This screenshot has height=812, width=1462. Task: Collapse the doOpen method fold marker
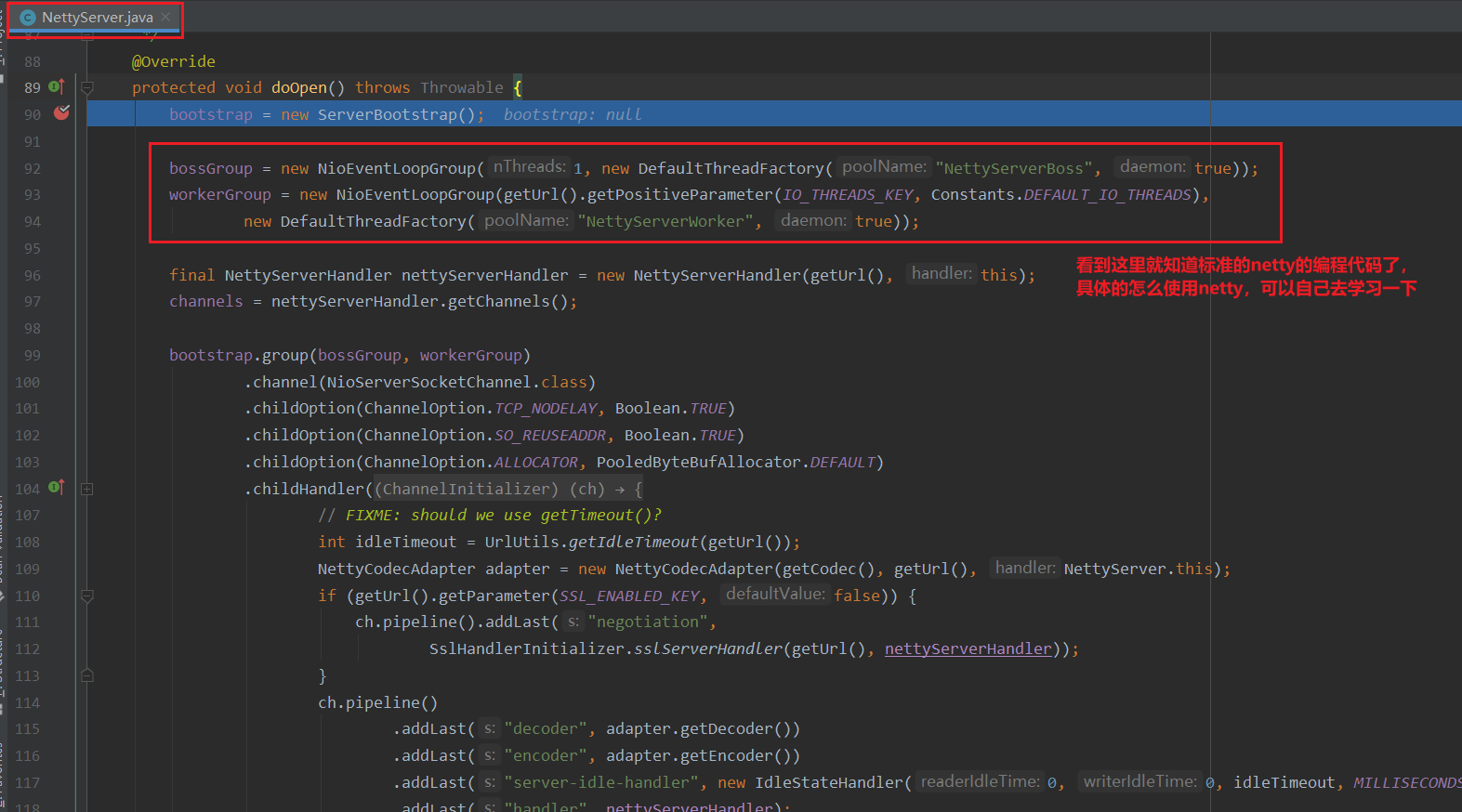coord(87,88)
